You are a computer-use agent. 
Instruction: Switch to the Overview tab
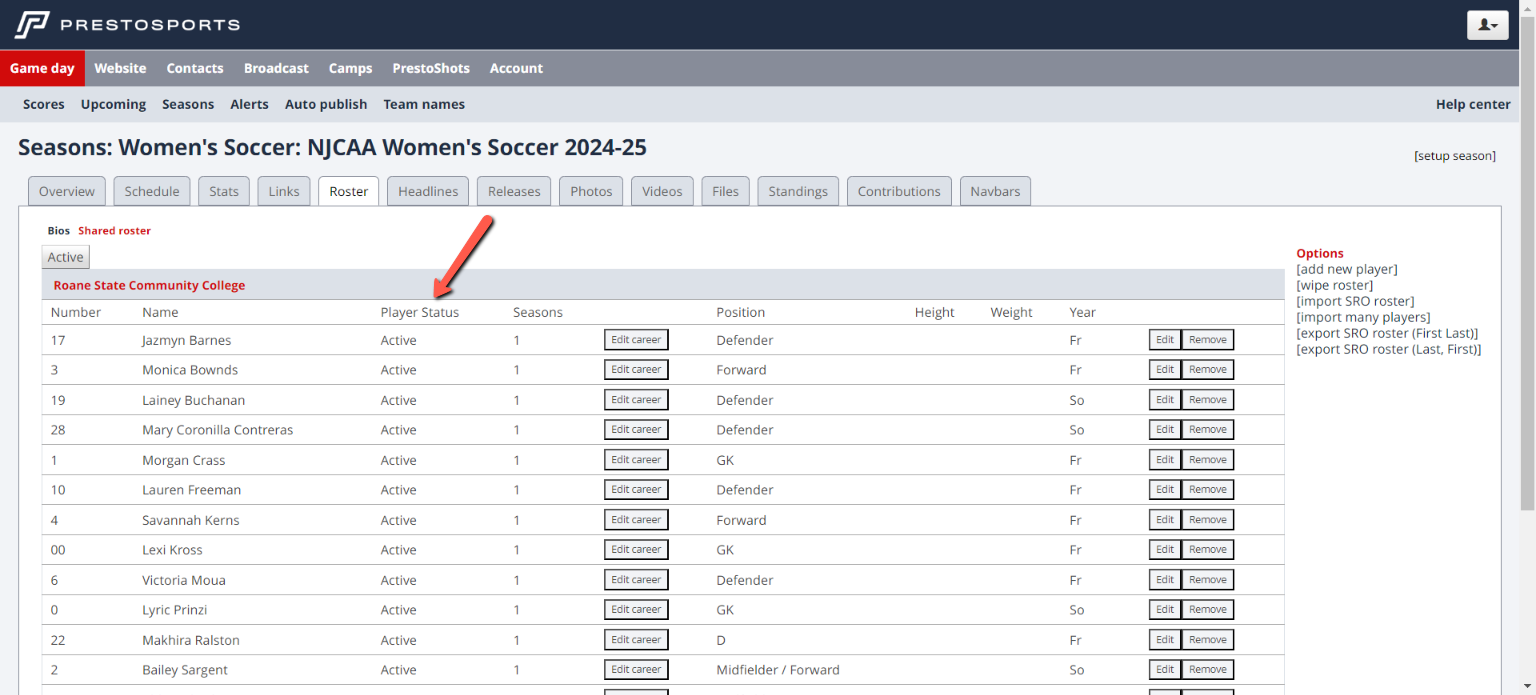(67, 191)
